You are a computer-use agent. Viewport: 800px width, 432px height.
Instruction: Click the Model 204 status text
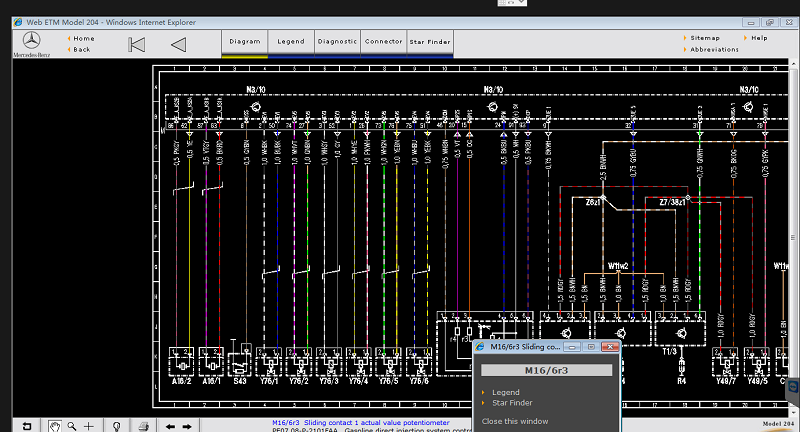[x=778, y=424]
